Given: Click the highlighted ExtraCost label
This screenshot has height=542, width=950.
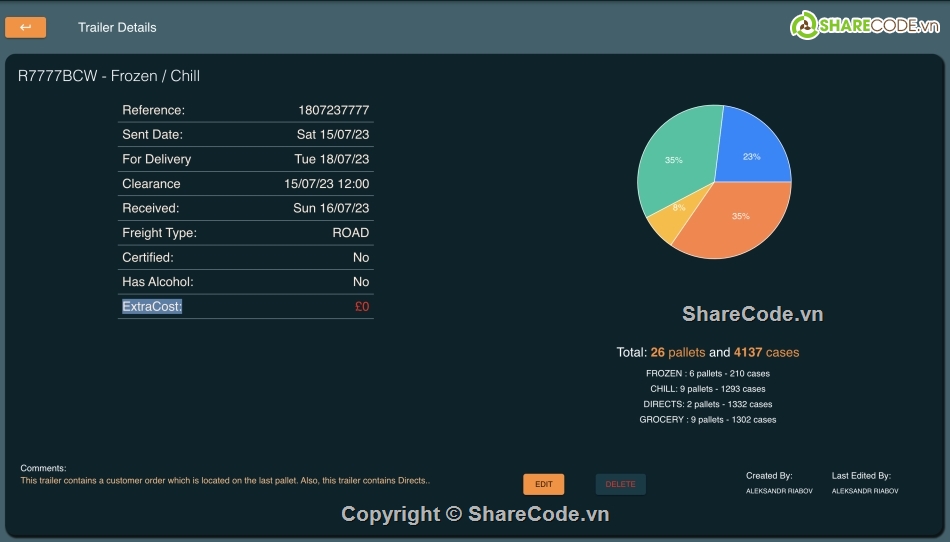Looking at the screenshot, I should click(x=152, y=307).
